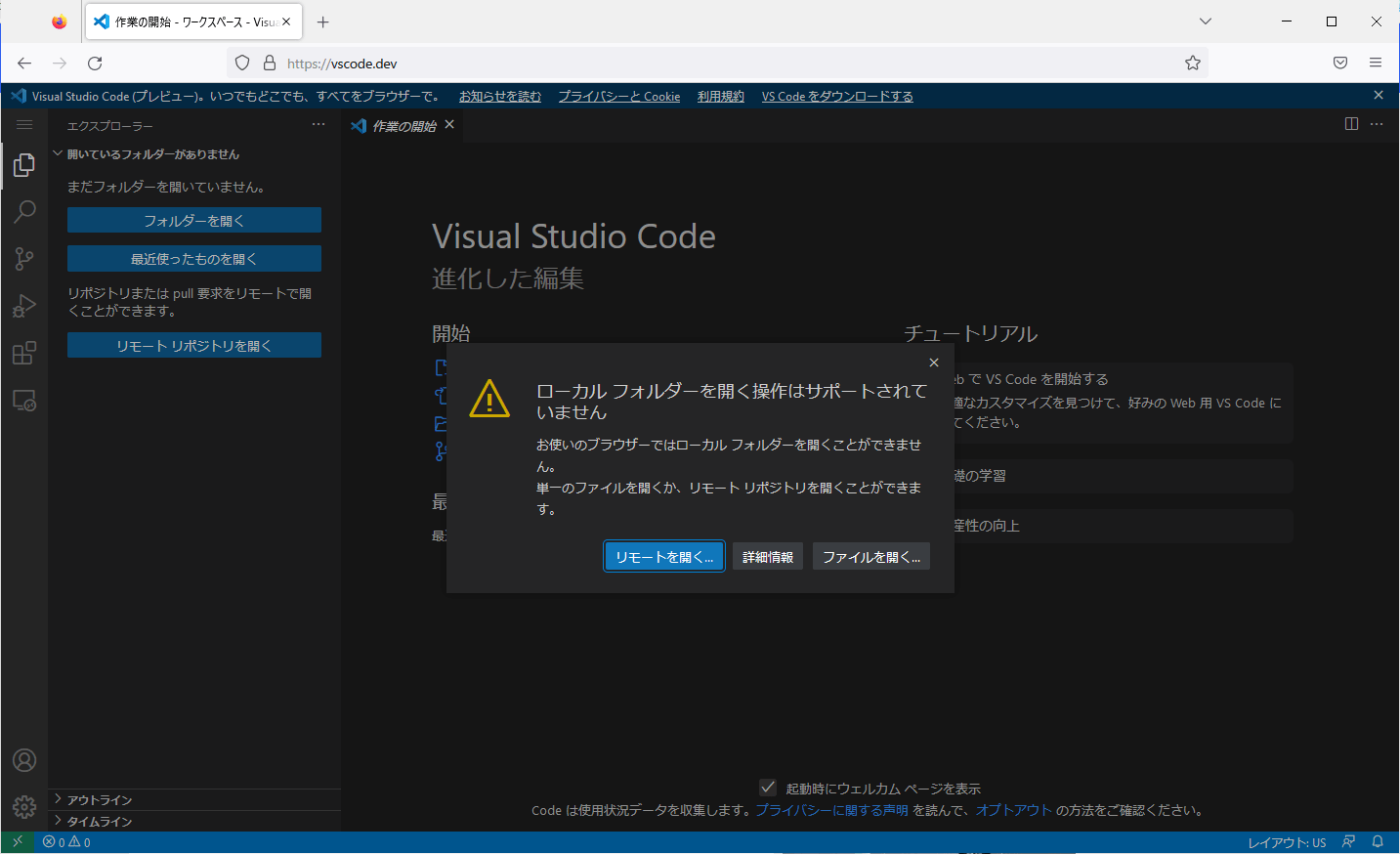Select the Firefox tab 作業の開始 - ワークスペース
1400x854 pixels.
194,21
